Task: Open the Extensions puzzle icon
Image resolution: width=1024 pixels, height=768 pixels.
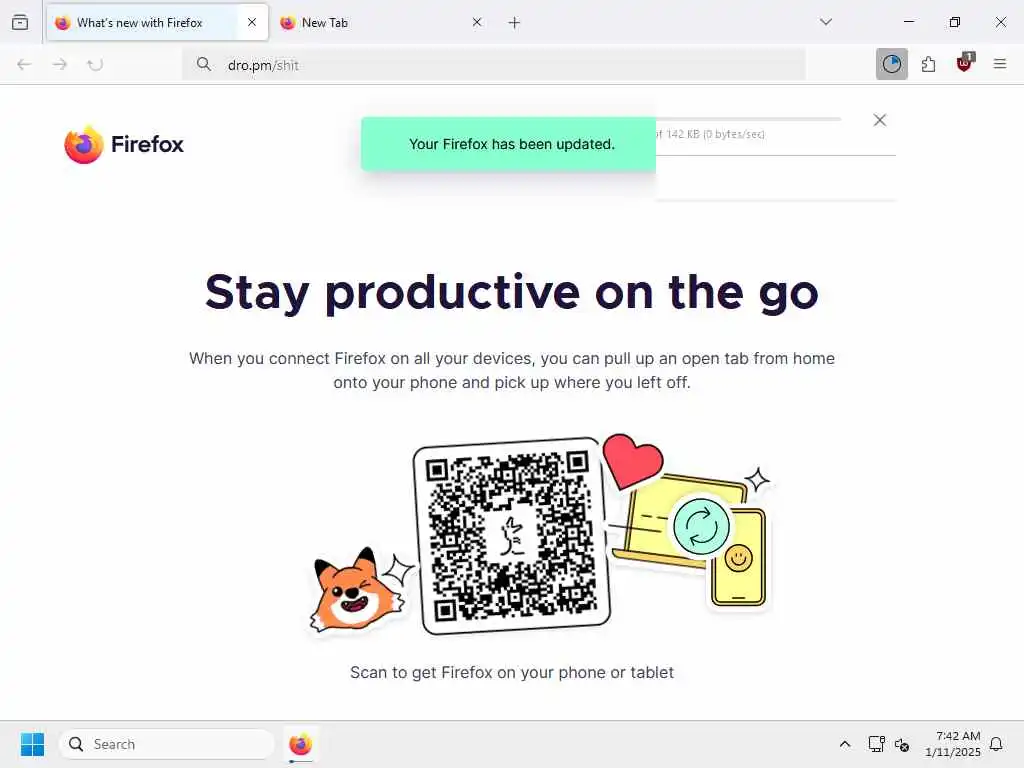Action: (x=928, y=64)
